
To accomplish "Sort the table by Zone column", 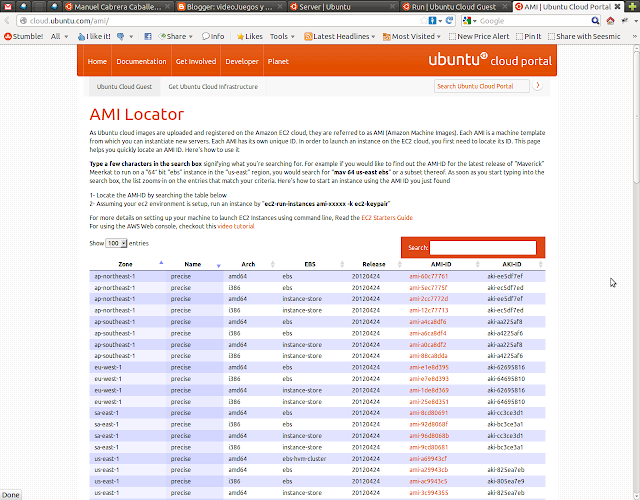I will click(125, 264).
